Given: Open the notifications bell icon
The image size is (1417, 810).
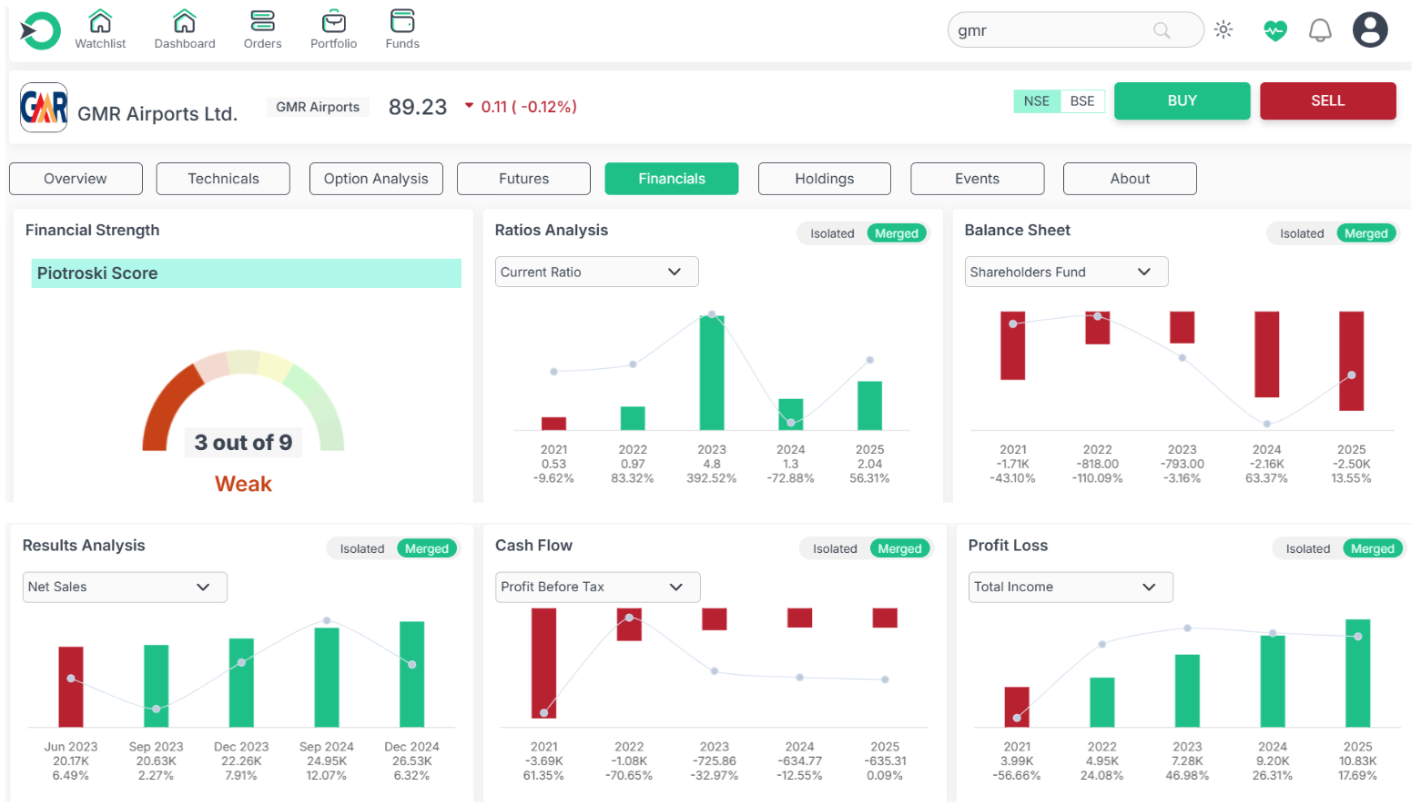Looking at the screenshot, I should (1320, 30).
